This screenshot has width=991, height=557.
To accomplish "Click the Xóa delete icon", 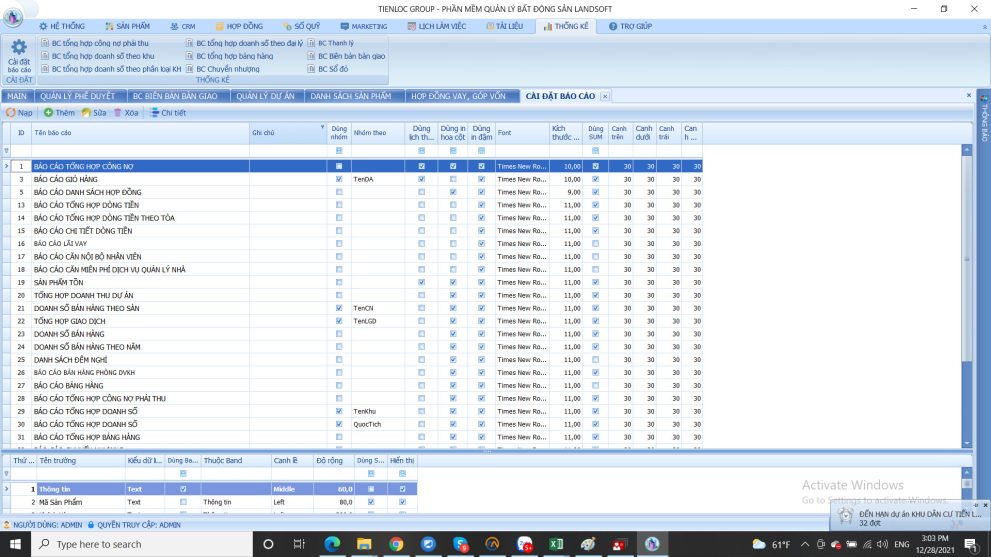I will (118, 113).
